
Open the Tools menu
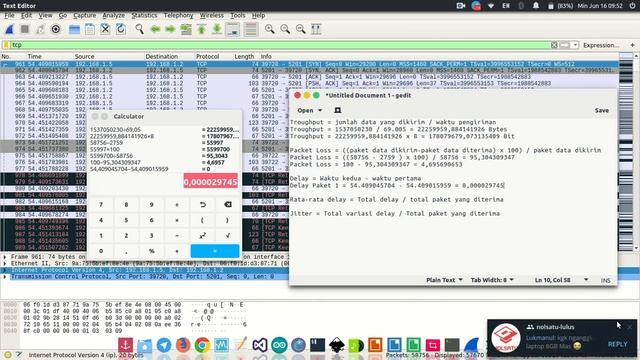click(238, 15)
